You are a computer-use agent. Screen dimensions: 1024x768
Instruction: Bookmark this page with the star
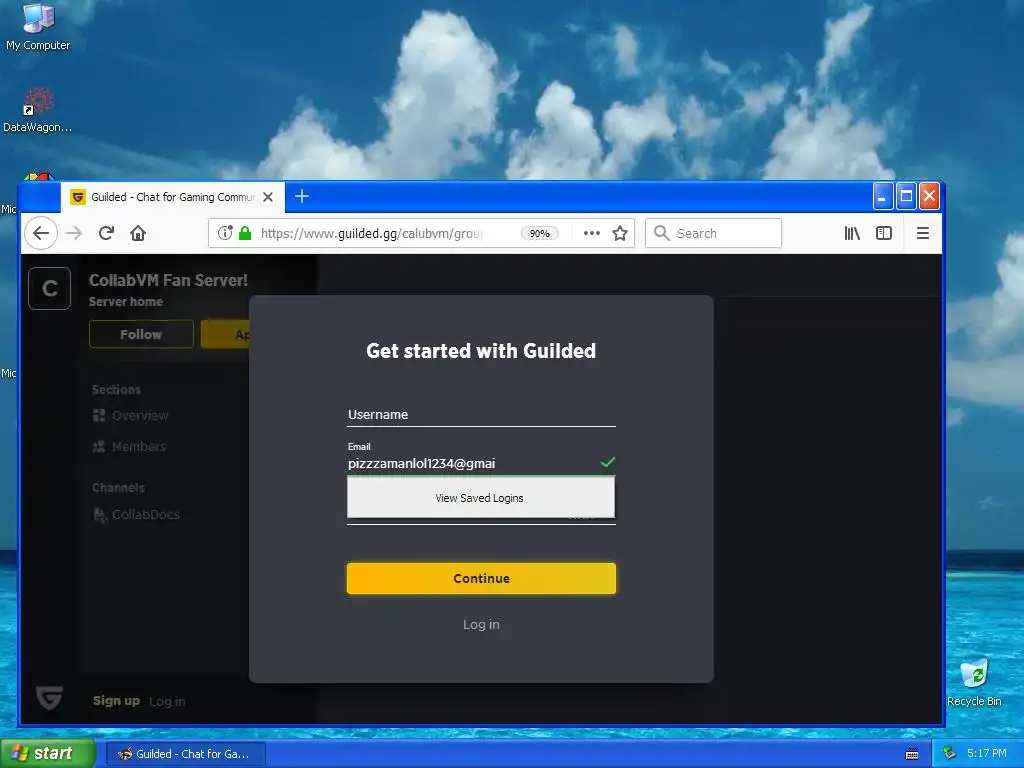pyautogui.click(x=620, y=233)
